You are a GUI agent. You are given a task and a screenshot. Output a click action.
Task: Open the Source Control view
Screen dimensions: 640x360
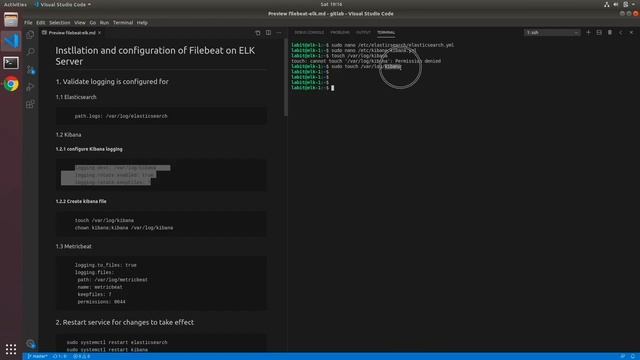tap(30, 69)
